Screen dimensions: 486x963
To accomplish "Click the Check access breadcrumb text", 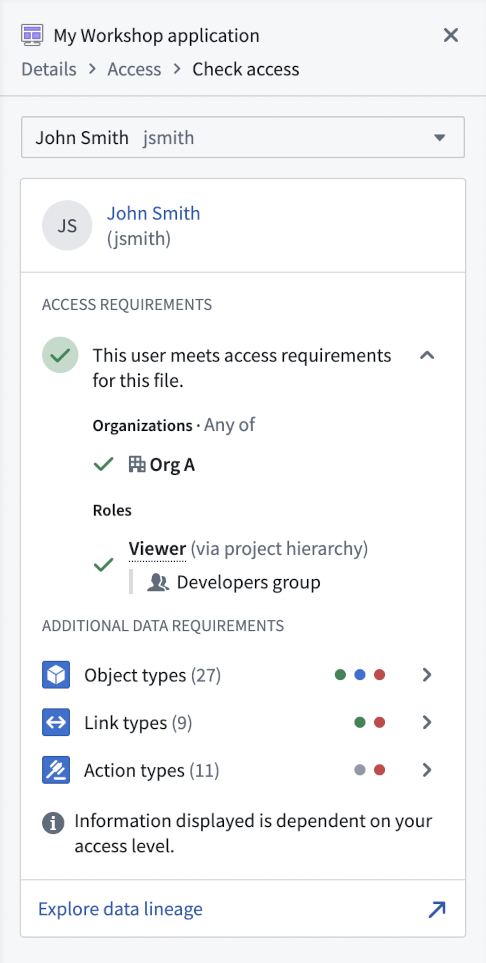I will point(246,69).
